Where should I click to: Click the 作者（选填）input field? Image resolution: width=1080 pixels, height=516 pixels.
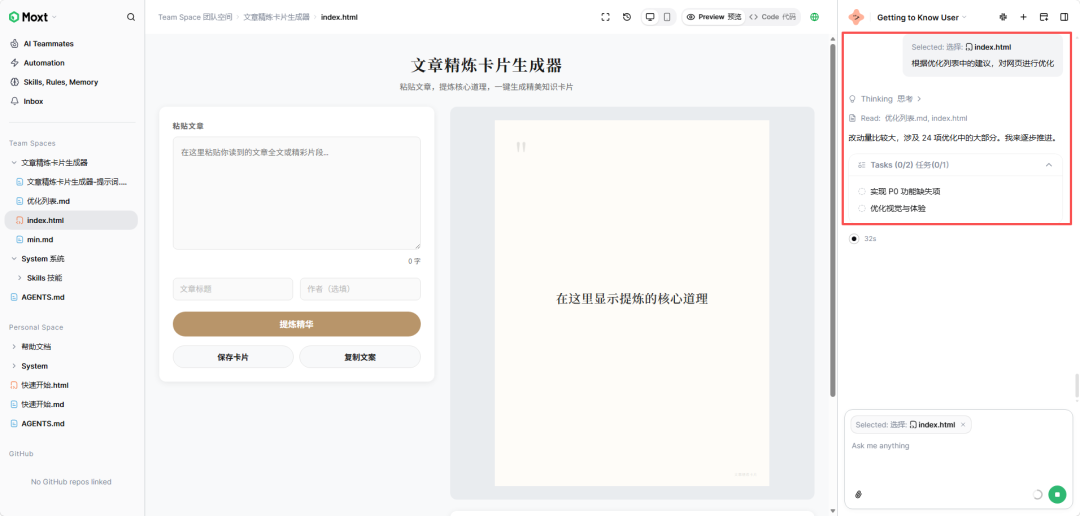pyautogui.click(x=360, y=289)
